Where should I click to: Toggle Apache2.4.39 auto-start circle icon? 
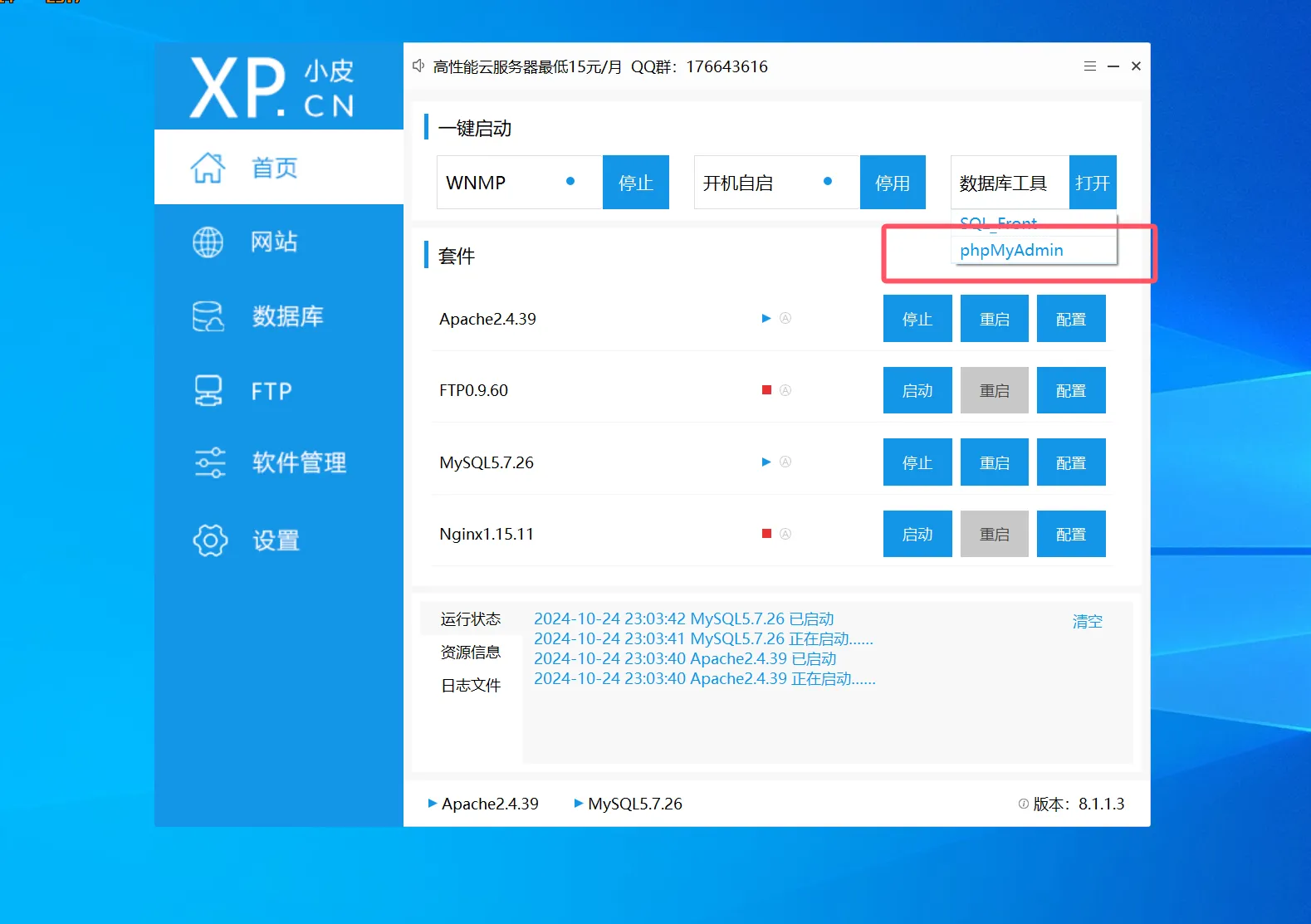coord(785,318)
